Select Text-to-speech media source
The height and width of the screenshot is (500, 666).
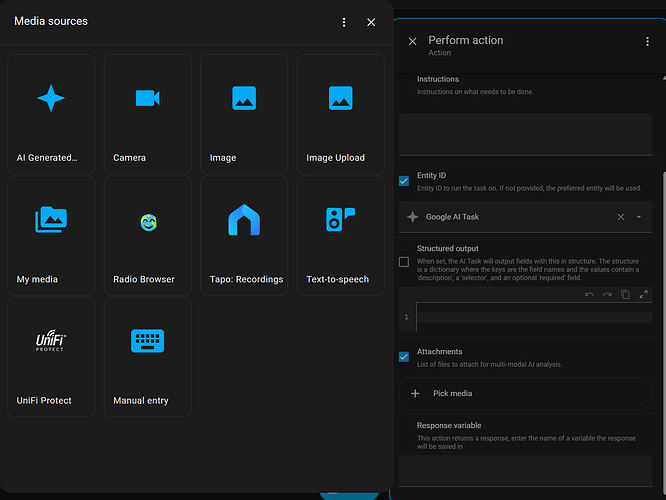[341, 234]
